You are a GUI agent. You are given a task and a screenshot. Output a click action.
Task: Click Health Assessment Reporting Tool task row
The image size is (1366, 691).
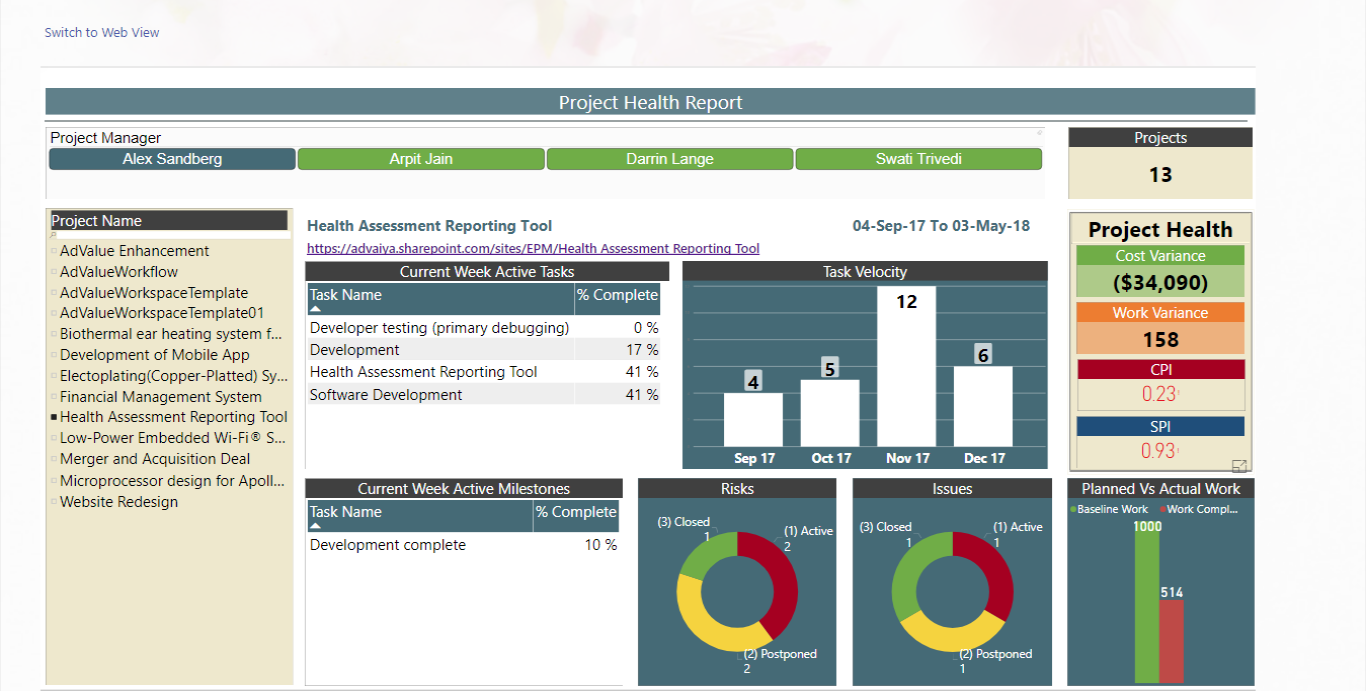click(484, 372)
